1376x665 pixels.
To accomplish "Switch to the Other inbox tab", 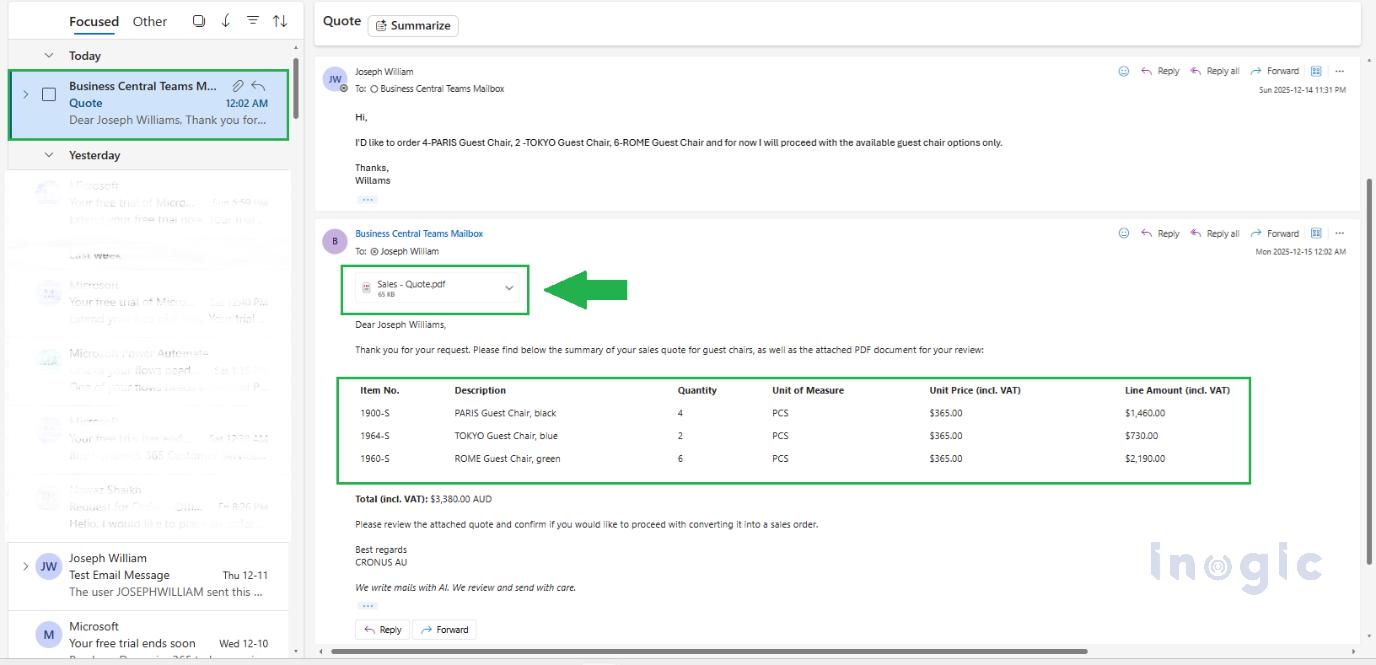I will click(x=150, y=21).
